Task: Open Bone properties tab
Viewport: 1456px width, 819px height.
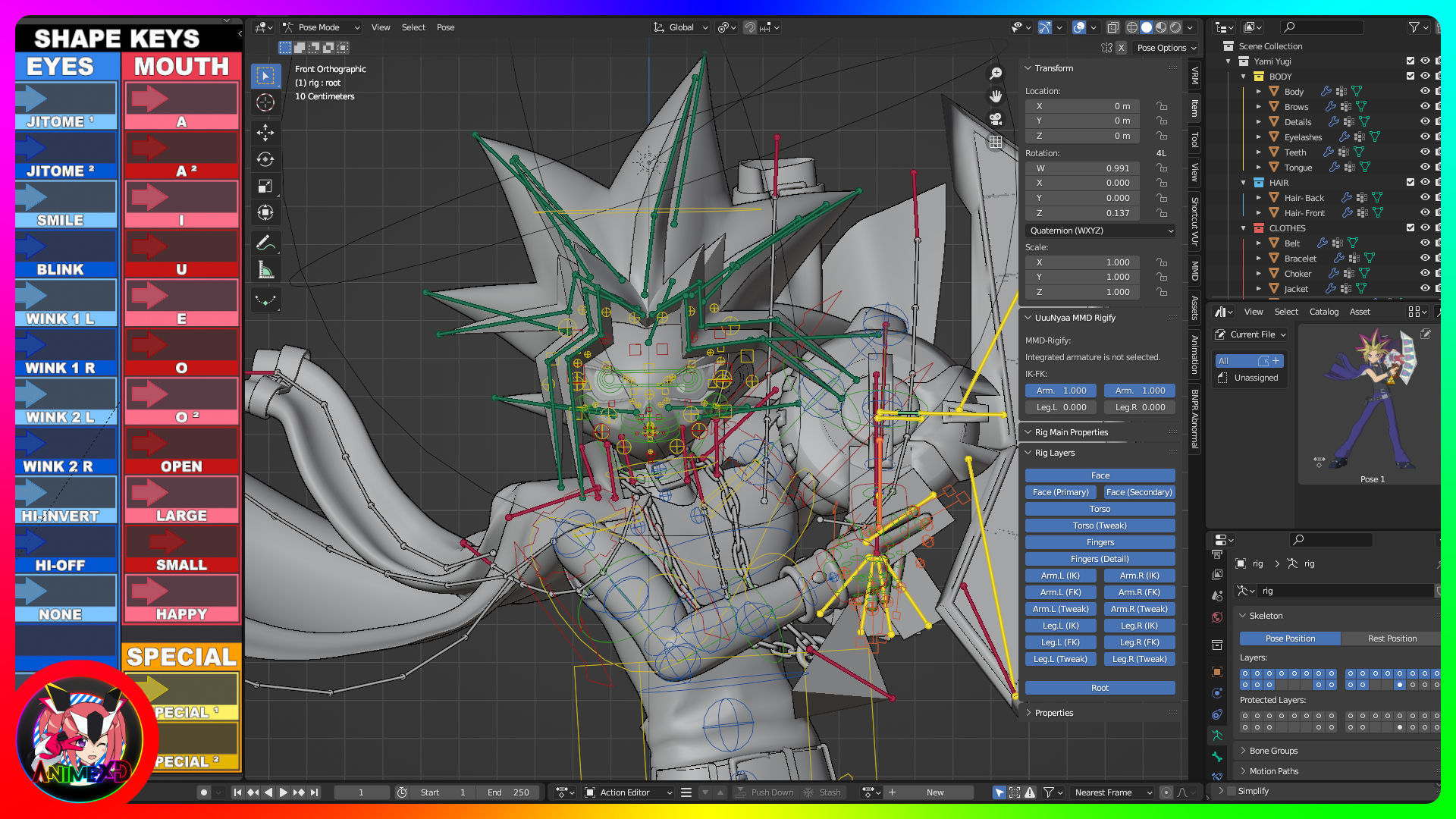Action: pyautogui.click(x=1217, y=757)
